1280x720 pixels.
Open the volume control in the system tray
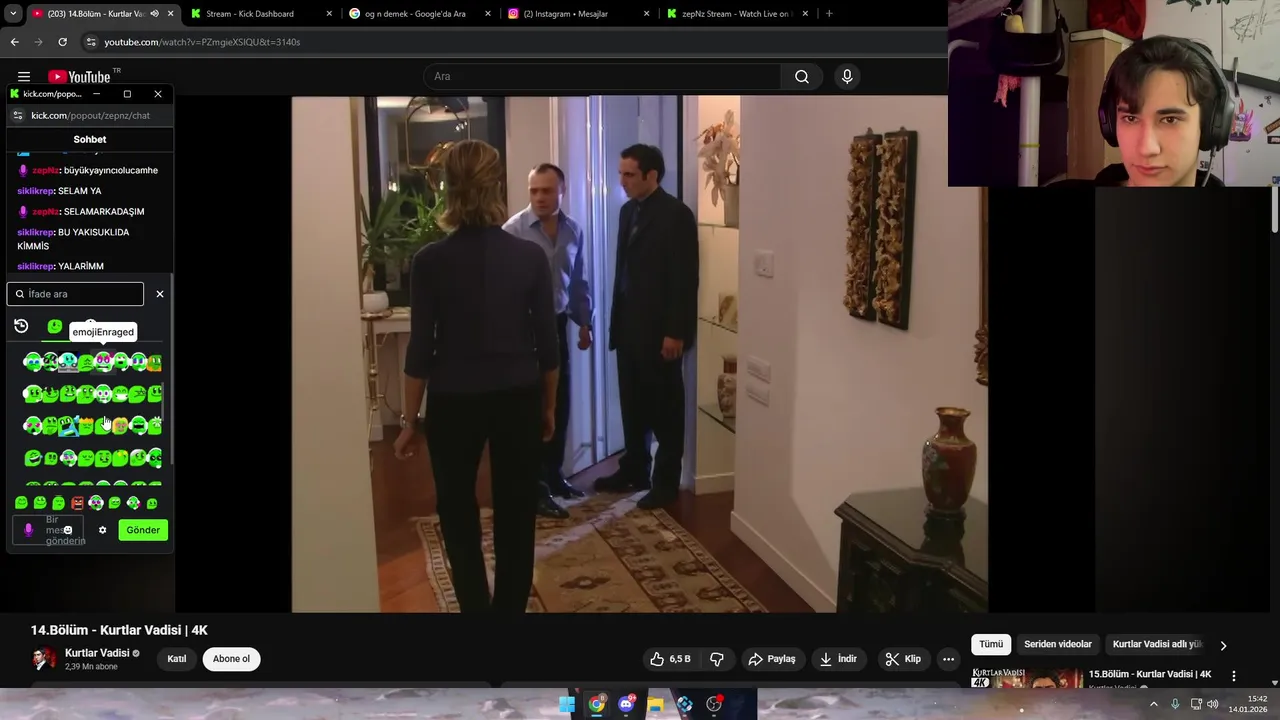tap(1212, 705)
